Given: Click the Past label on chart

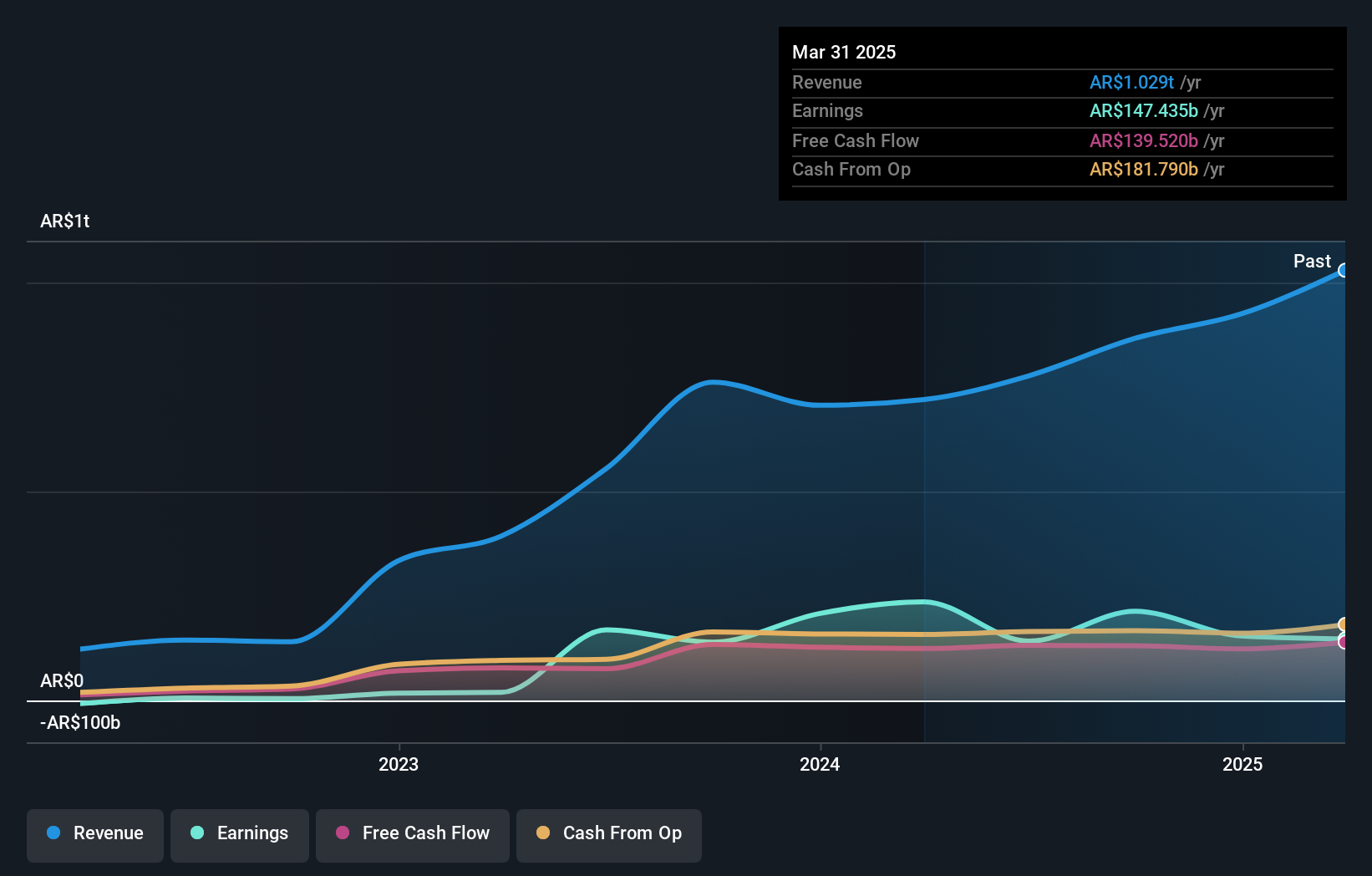Looking at the screenshot, I should tap(1312, 261).
